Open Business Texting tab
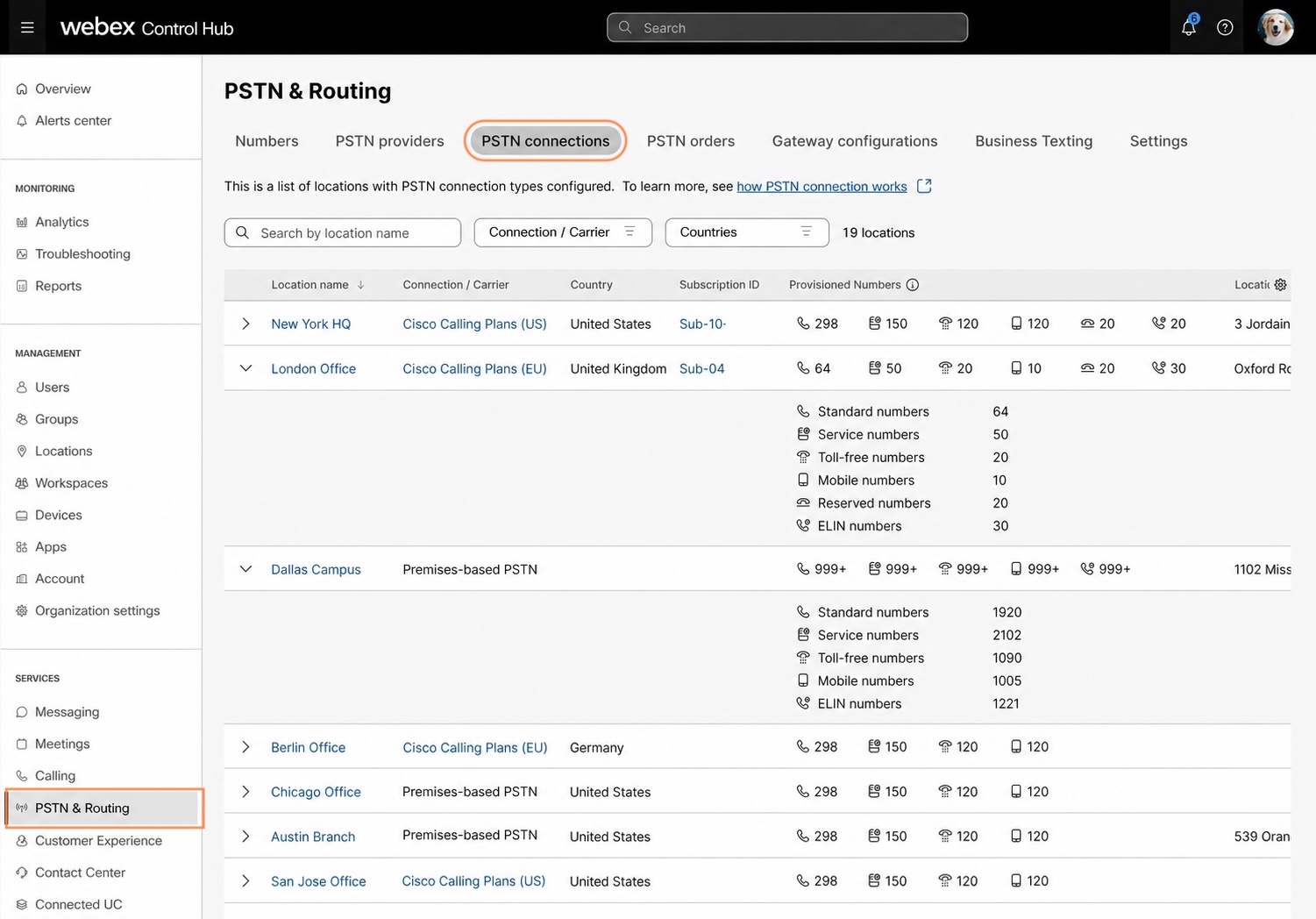The height and width of the screenshot is (919, 1316). pos(1034,141)
